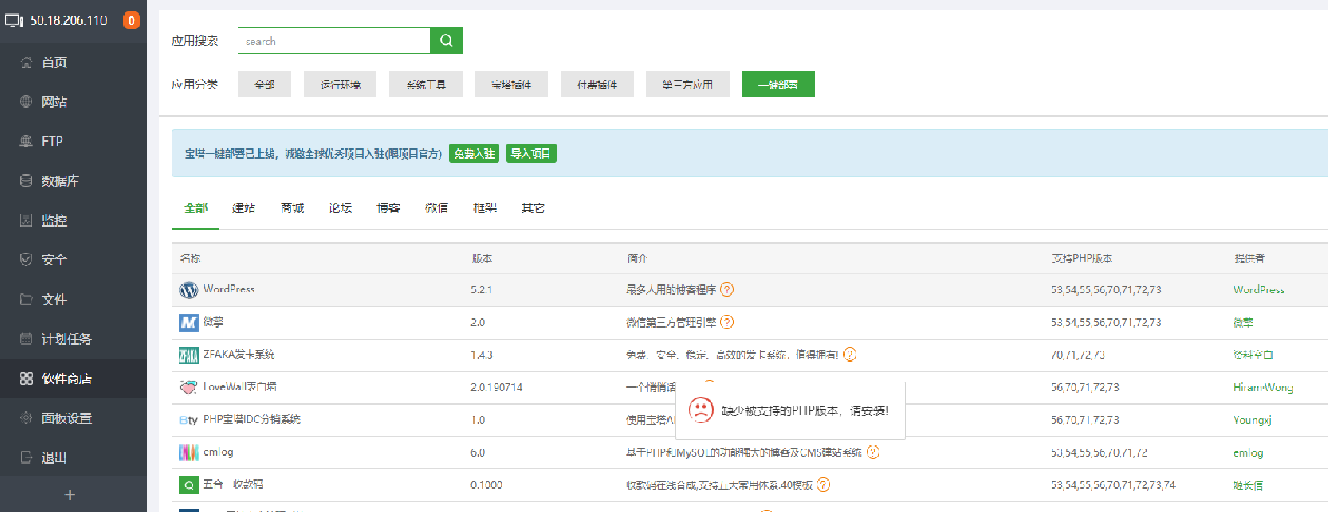Click the PHP宝塔IDC Bty logo icon
This screenshot has width=1328, height=512.
tap(189, 420)
